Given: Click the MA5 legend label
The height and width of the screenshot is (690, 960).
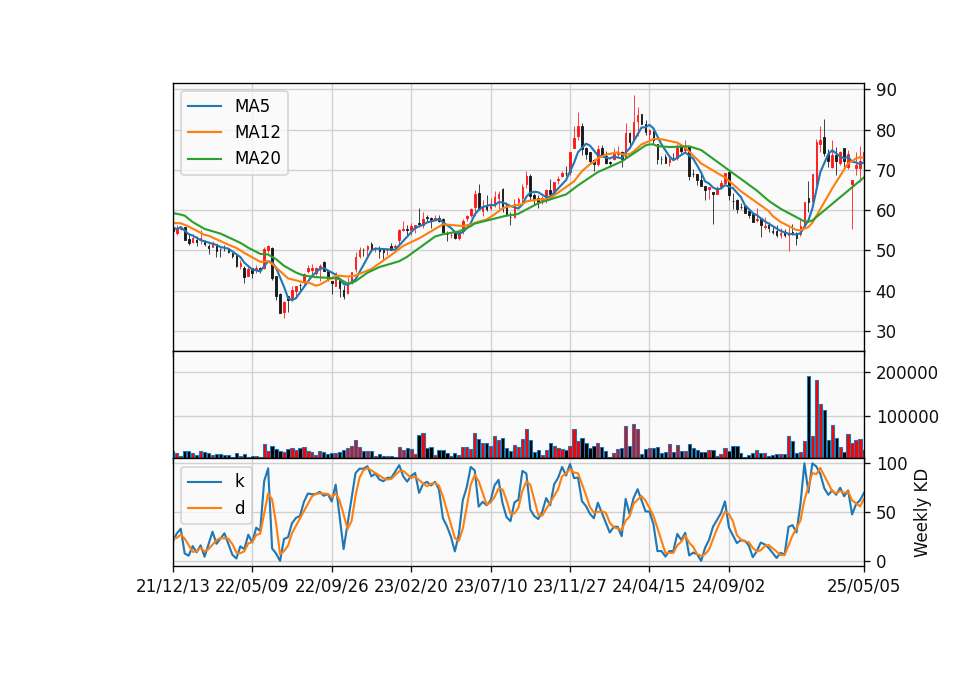Looking at the screenshot, I should 252,106.
